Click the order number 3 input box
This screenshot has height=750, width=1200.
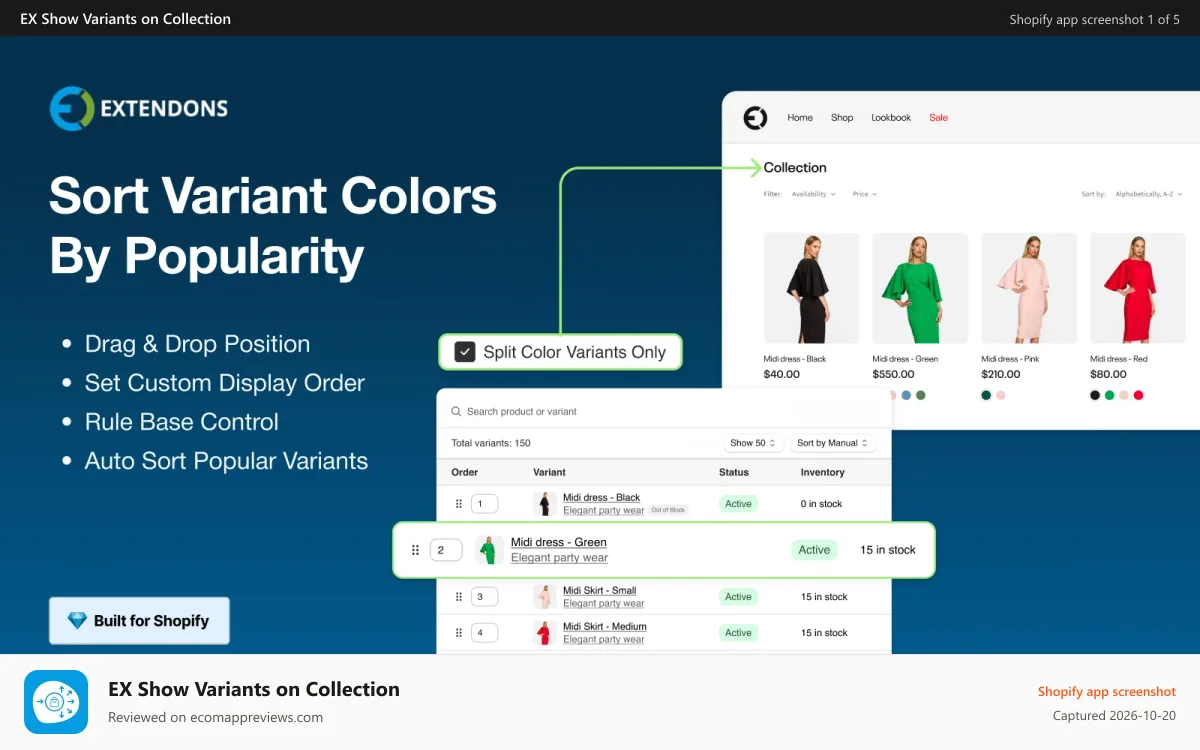(485, 597)
